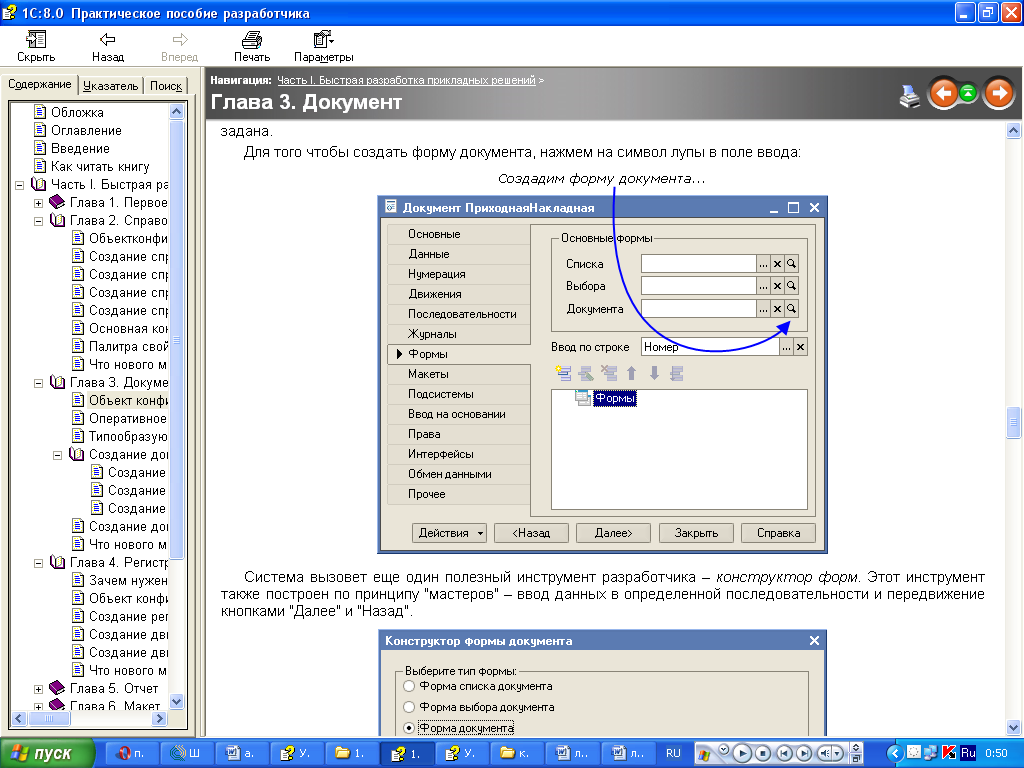
Task: Collapse the 'Глава 4. Регистр' tree node
Action: point(38,563)
